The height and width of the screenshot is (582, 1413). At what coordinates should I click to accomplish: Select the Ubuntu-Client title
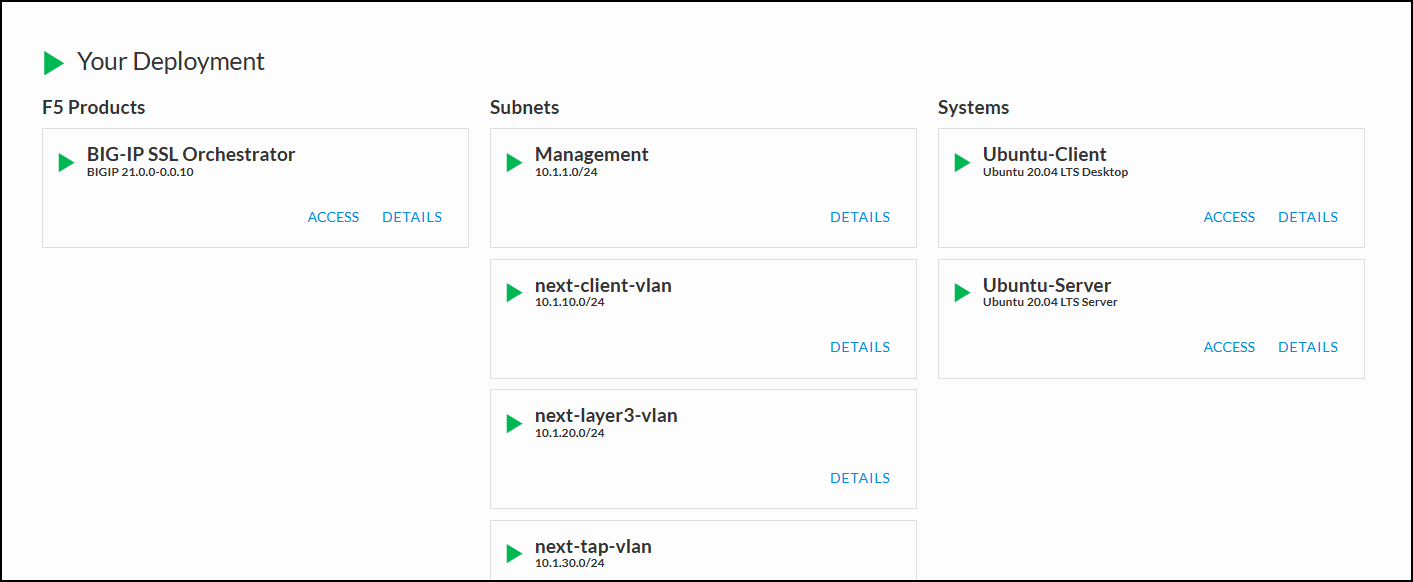[x=1045, y=154]
